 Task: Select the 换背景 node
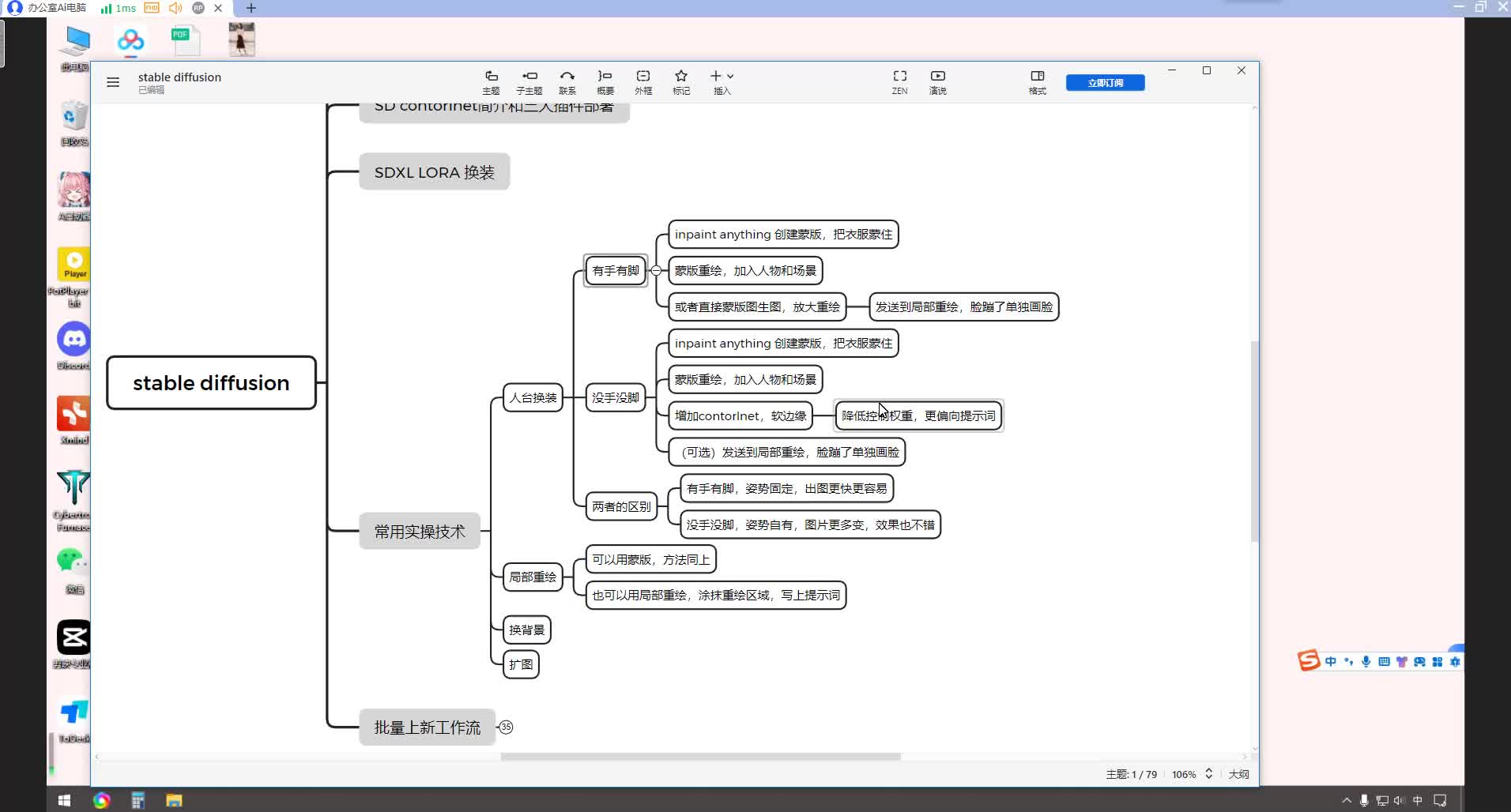[527, 630]
